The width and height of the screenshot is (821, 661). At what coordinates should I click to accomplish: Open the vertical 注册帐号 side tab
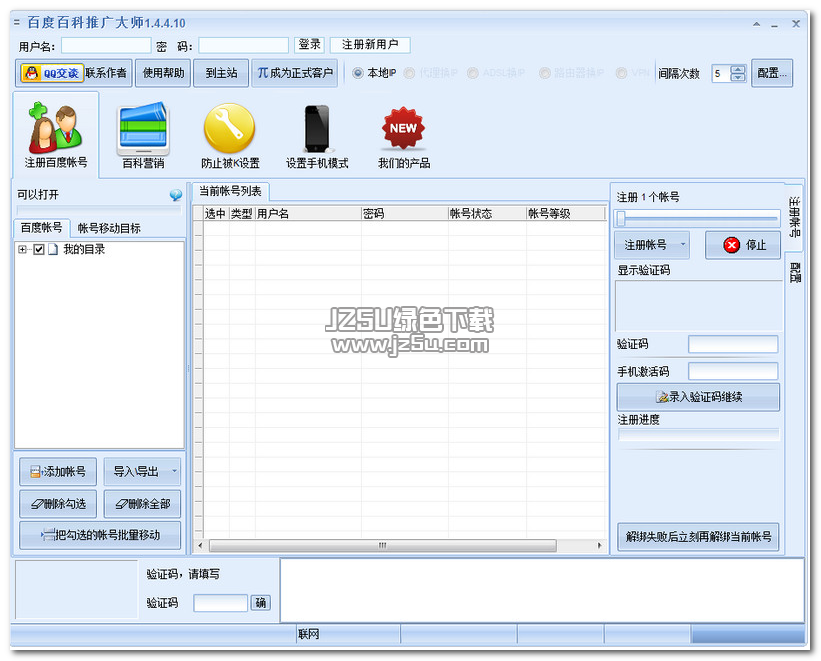[x=794, y=216]
